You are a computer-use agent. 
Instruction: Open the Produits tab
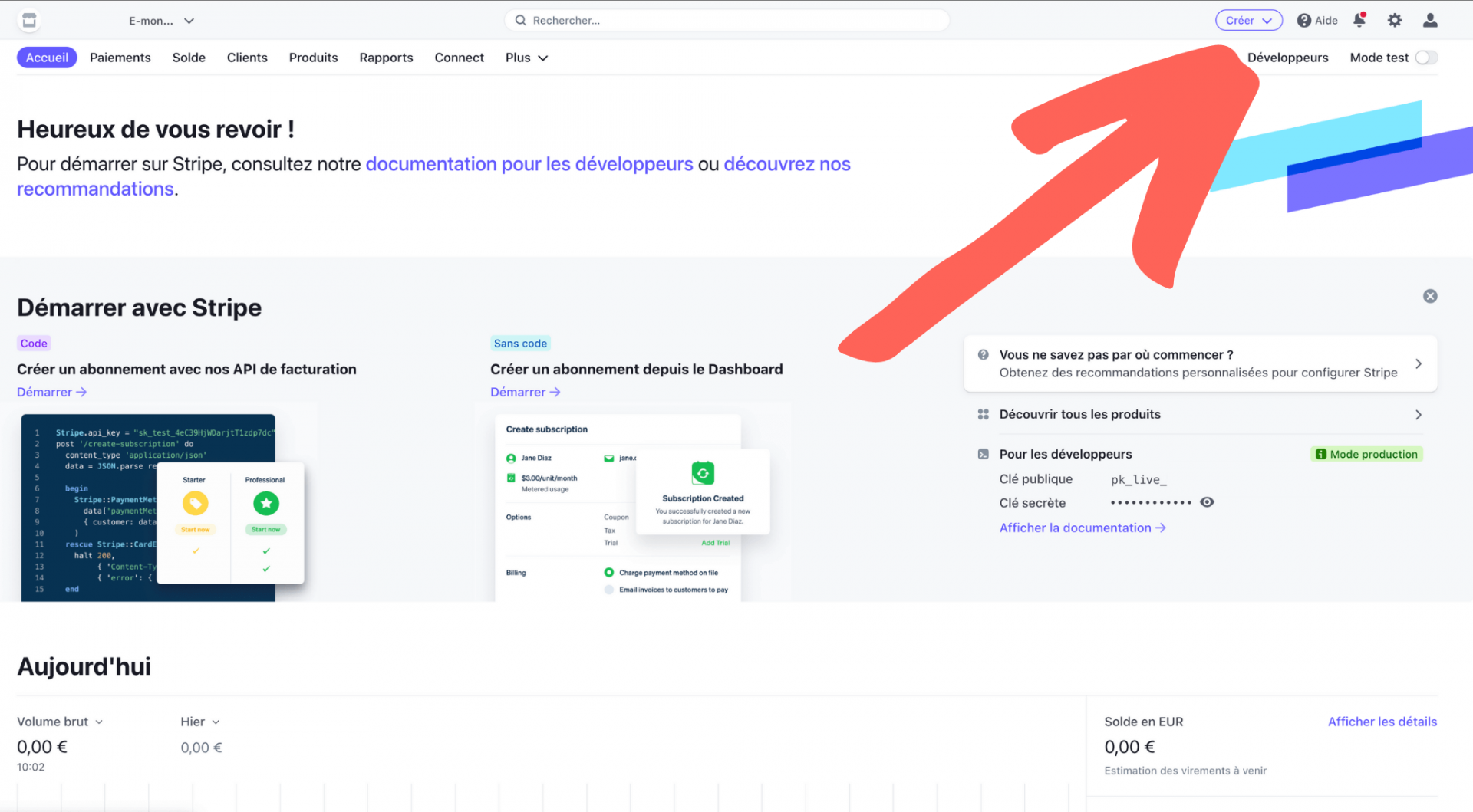[313, 58]
